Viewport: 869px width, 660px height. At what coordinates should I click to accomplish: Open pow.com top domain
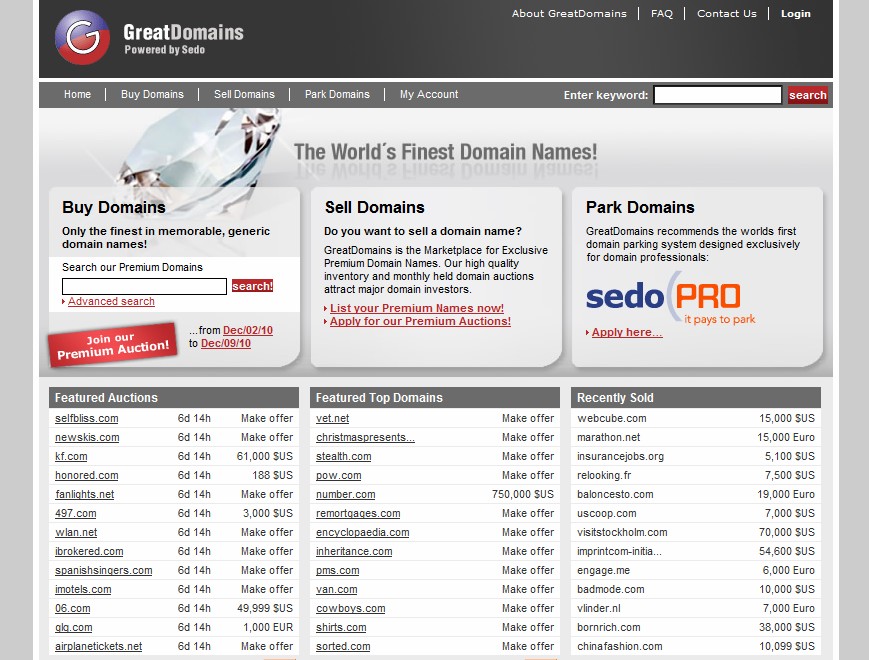pyautogui.click(x=339, y=475)
